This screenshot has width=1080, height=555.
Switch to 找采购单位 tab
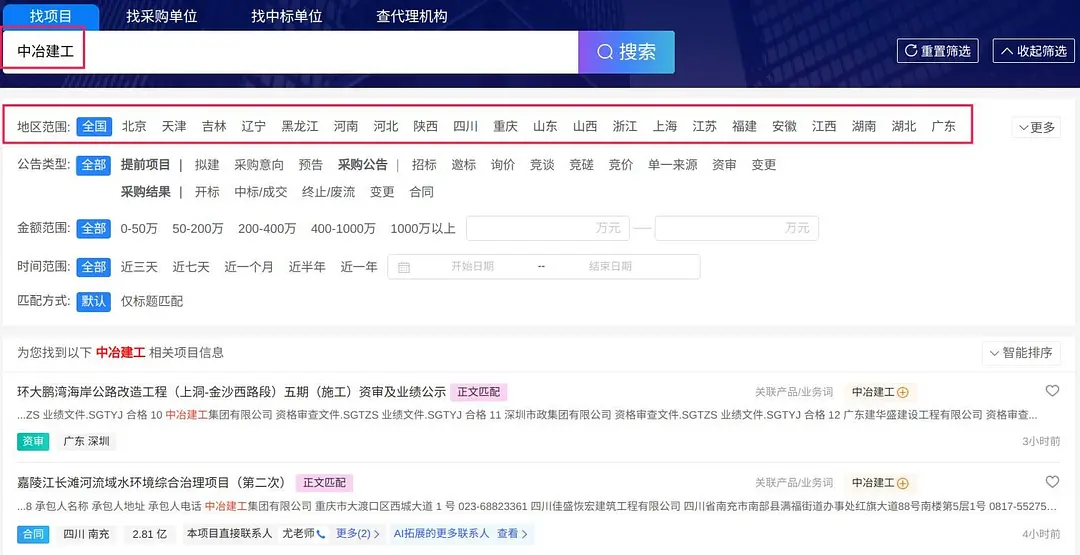162,17
